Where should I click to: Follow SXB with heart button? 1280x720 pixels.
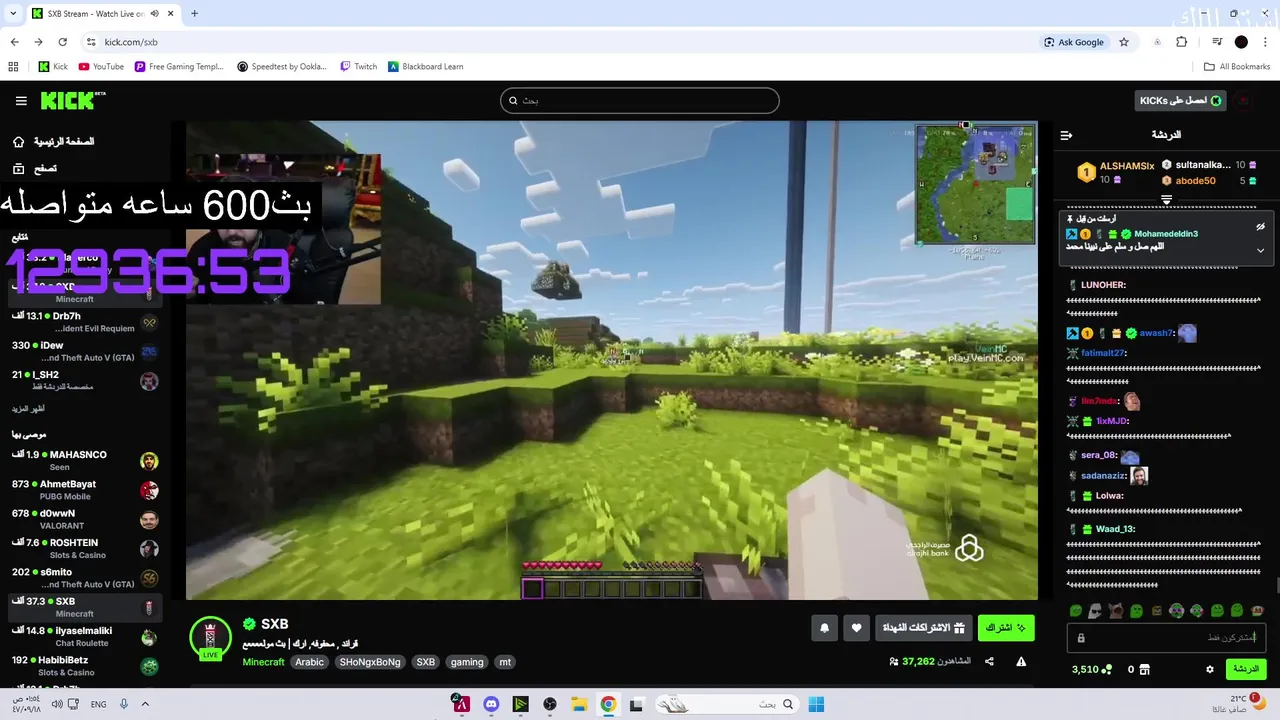pos(856,628)
